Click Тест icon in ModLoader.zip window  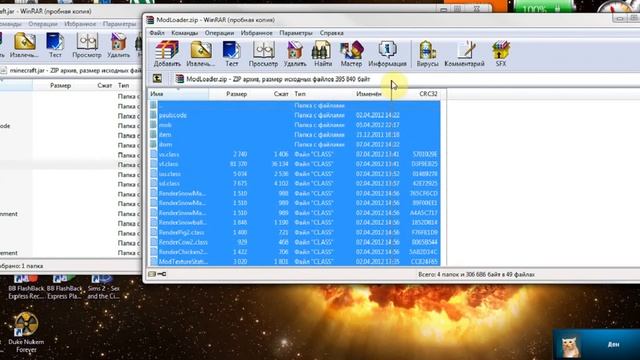click(231, 53)
